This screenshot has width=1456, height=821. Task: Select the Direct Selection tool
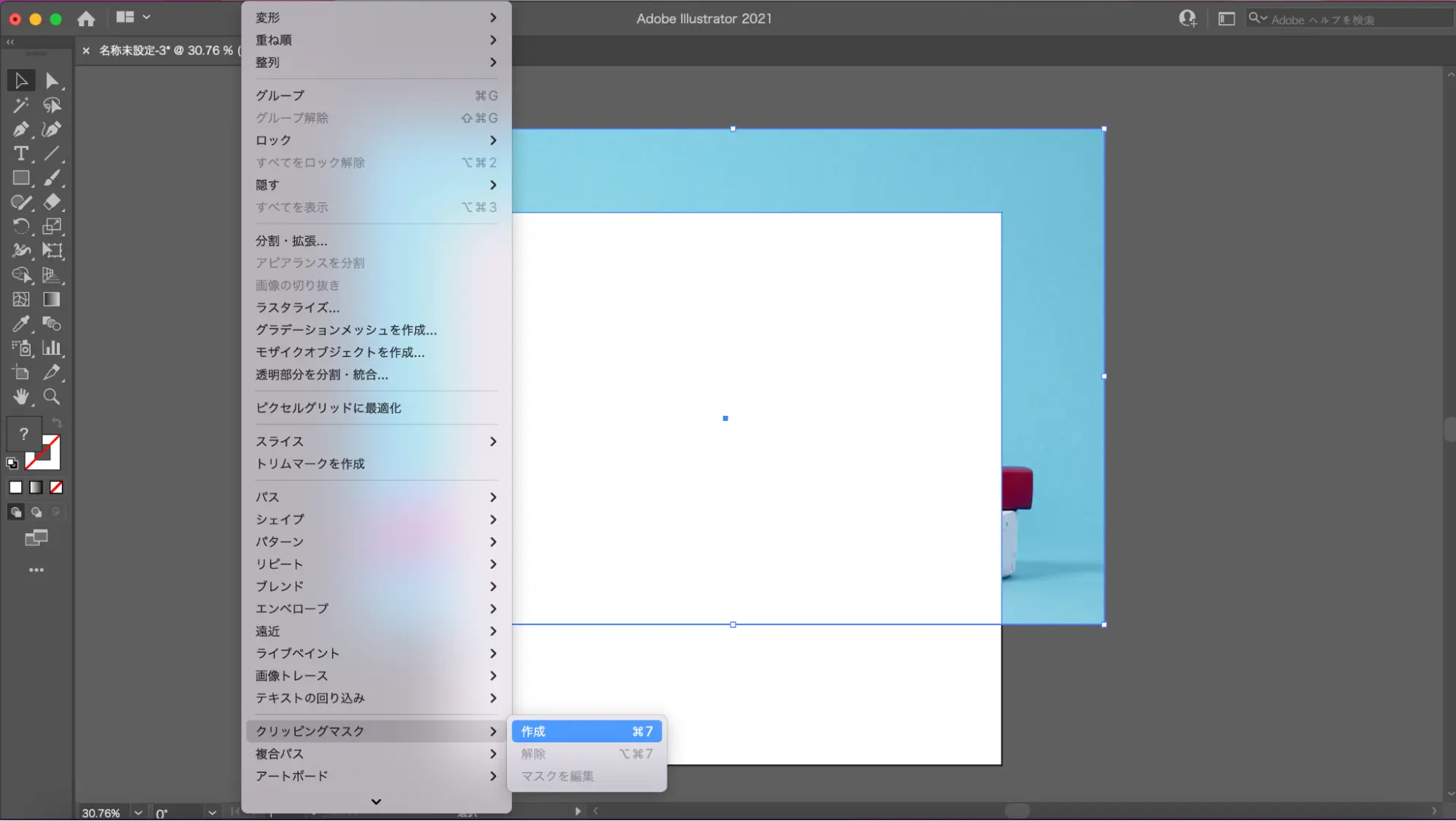(x=51, y=81)
